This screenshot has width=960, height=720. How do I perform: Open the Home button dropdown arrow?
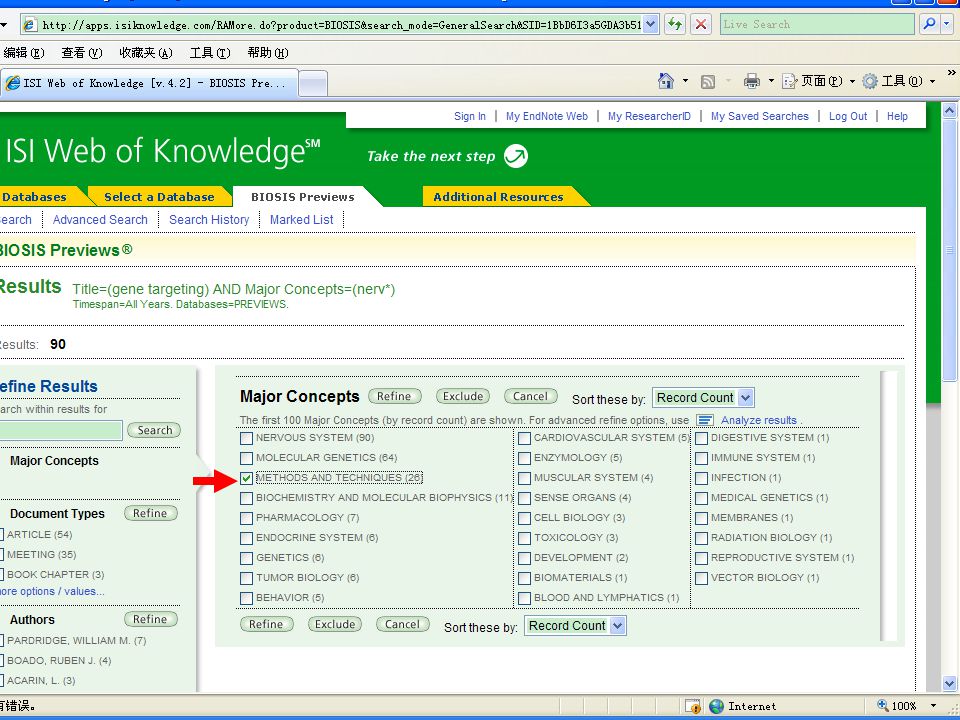(685, 81)
